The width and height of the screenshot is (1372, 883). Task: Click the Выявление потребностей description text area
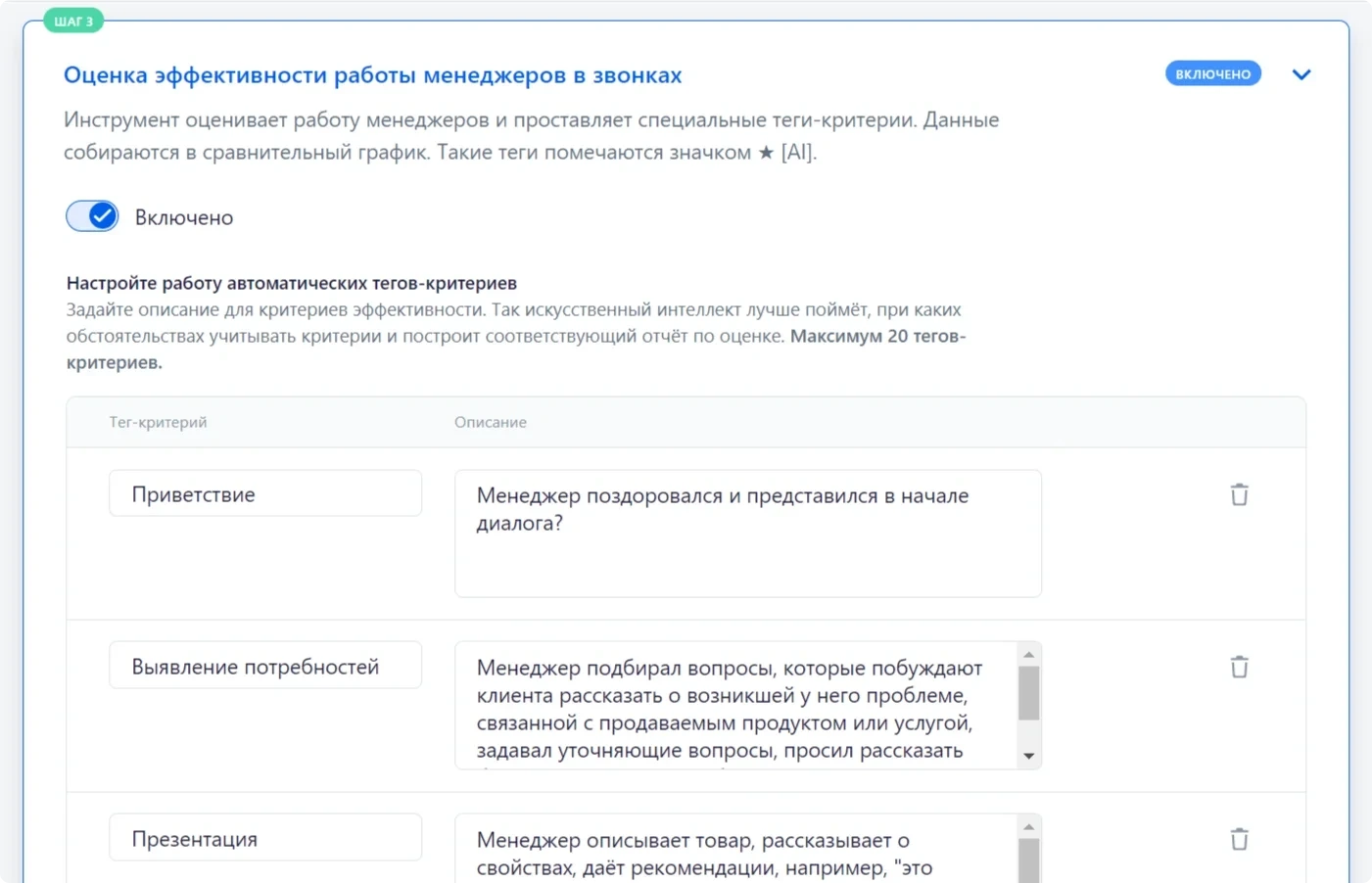tap(735, 706)
